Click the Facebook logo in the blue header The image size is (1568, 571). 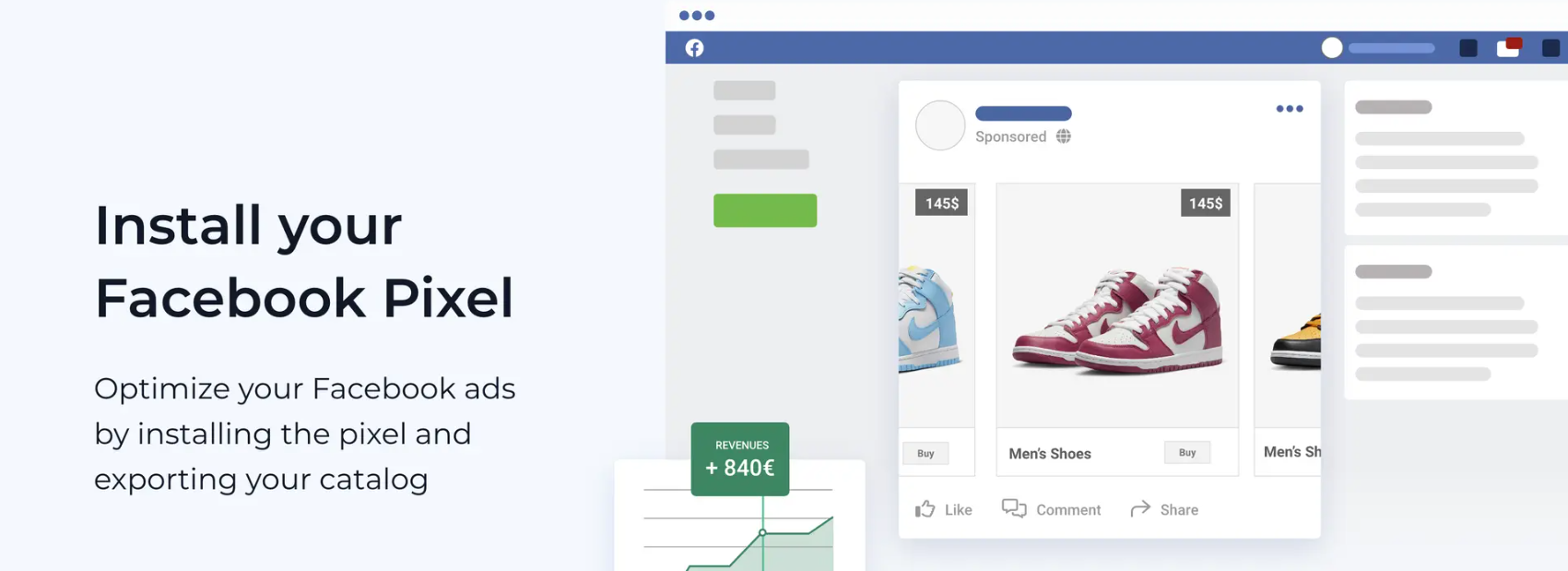point(694,48)
